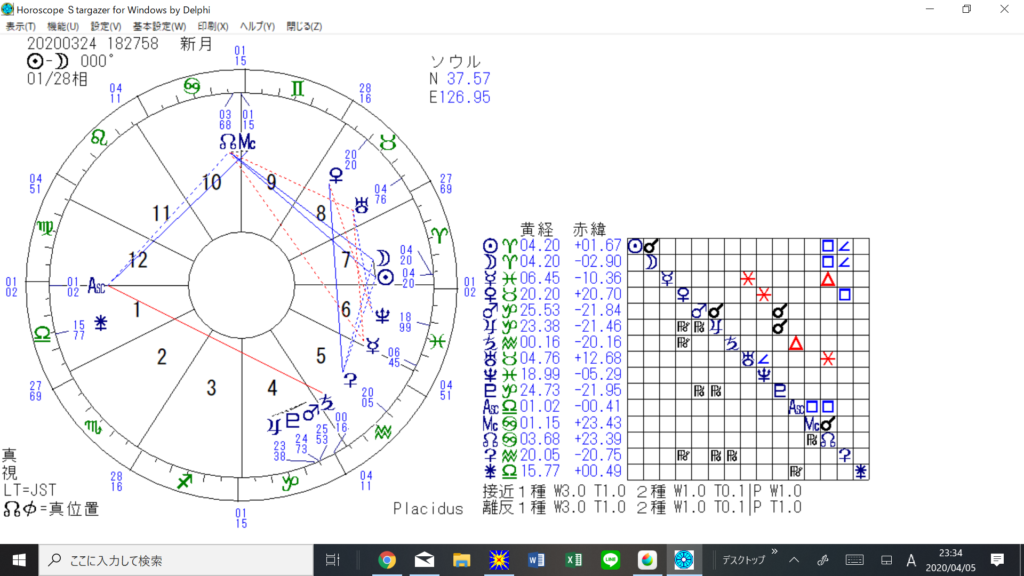Image resolution: width=1024 pixels, height=576 pixels.
Task: Open Google Chrome from the taskbar
Action: 387,560
